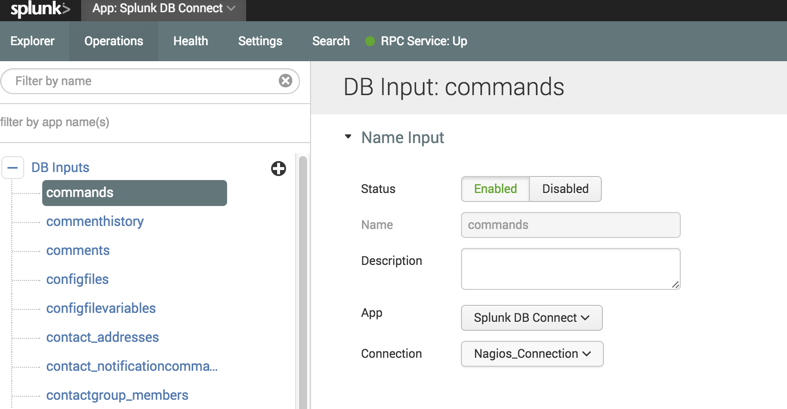The image size is (787, 409).
Task: Click the green RPC Service status indicator
Action: point(370,41)
